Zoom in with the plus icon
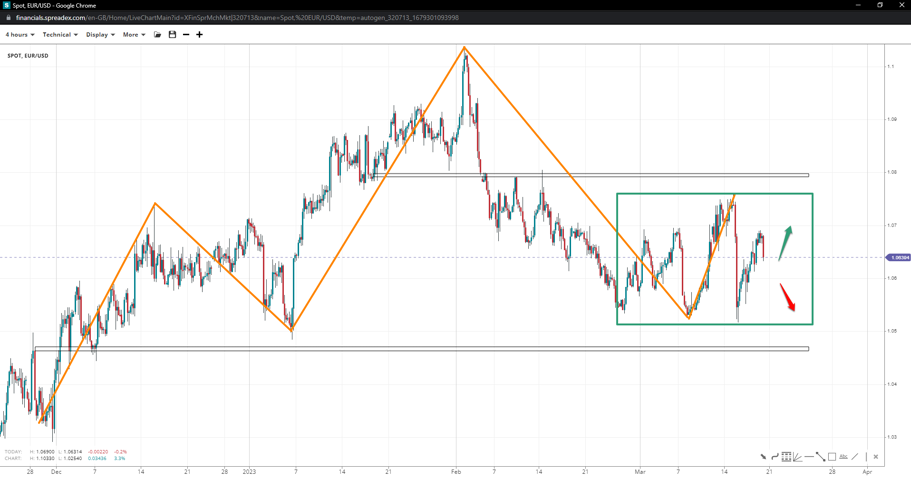This screenshot has width=911, height=480. 199,35
